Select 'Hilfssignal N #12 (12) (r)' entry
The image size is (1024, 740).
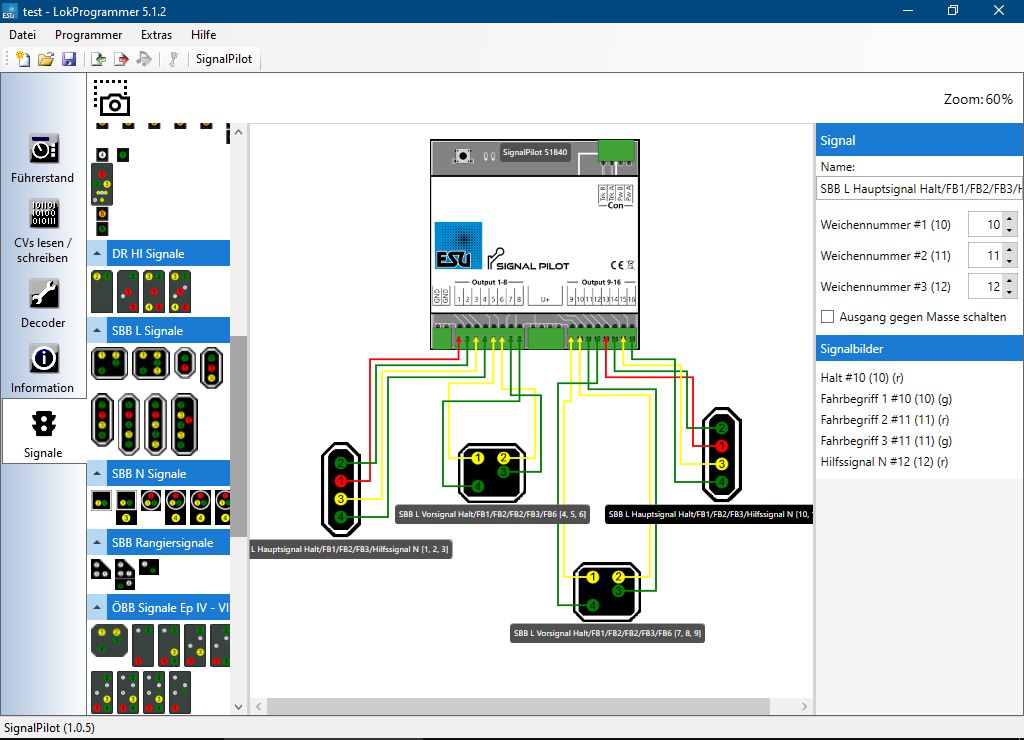click(884, 461)
